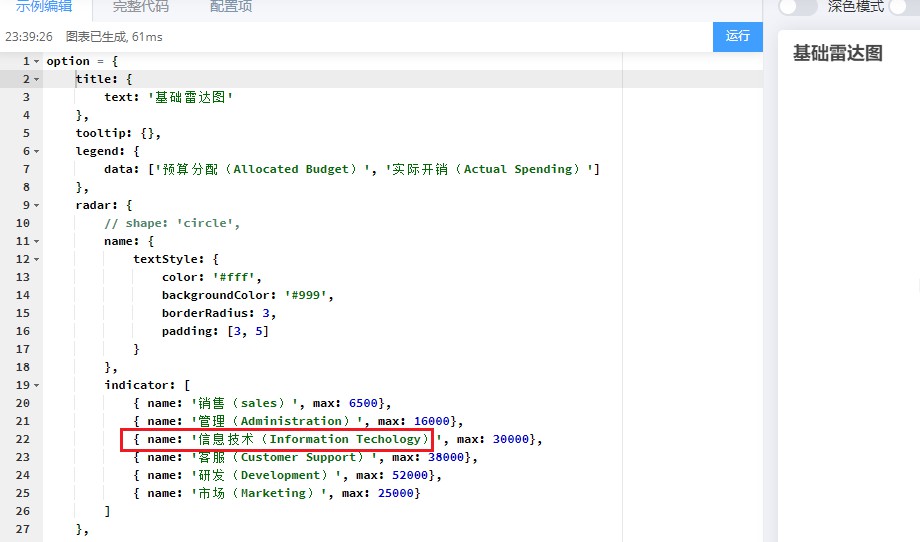Collapse the legend block on line 6
Image resolution: width=920 pixels, height=542 pixels.
click(x=36, y=151)
